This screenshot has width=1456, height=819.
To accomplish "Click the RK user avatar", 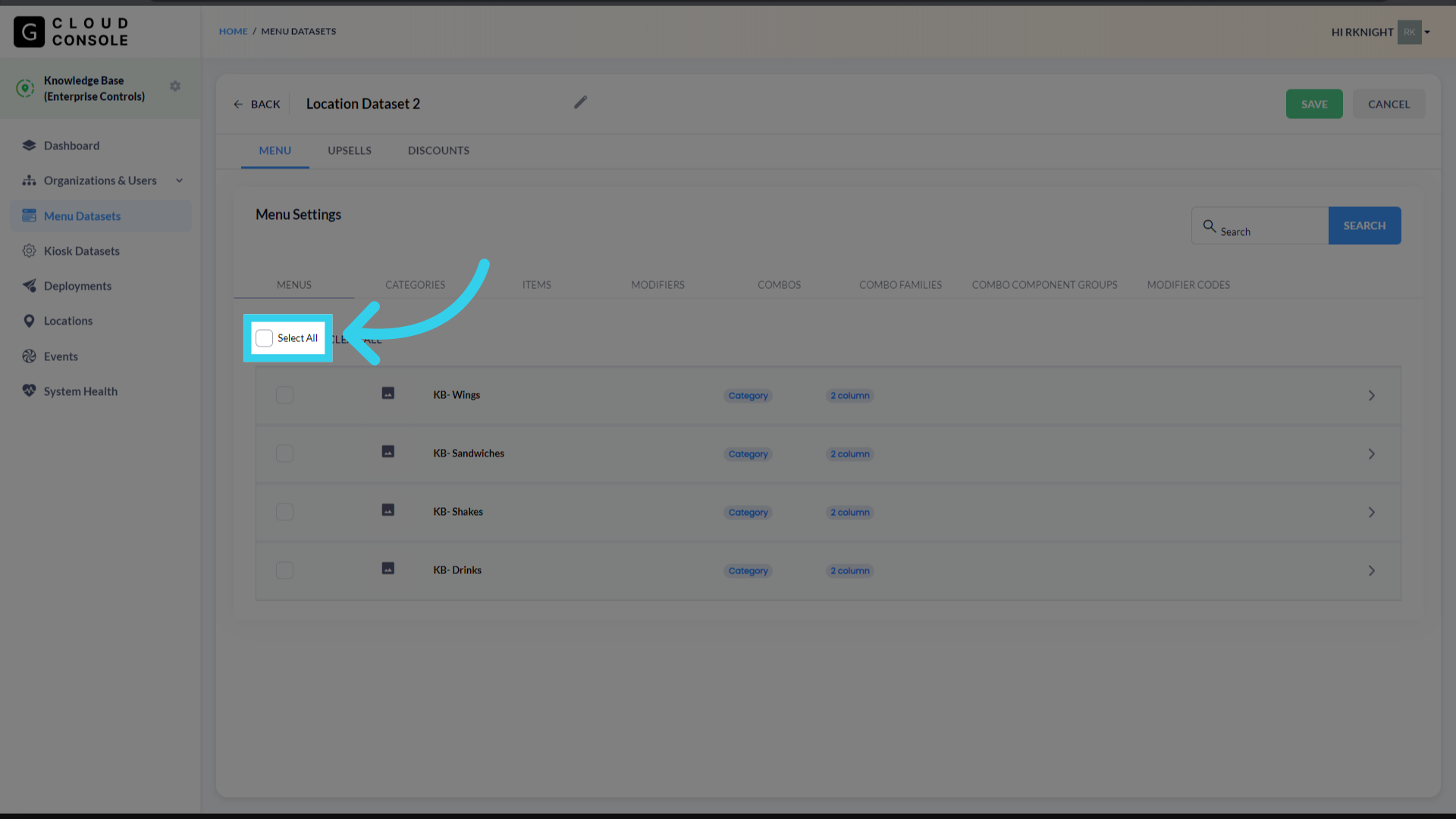I will click(1409, 32).
